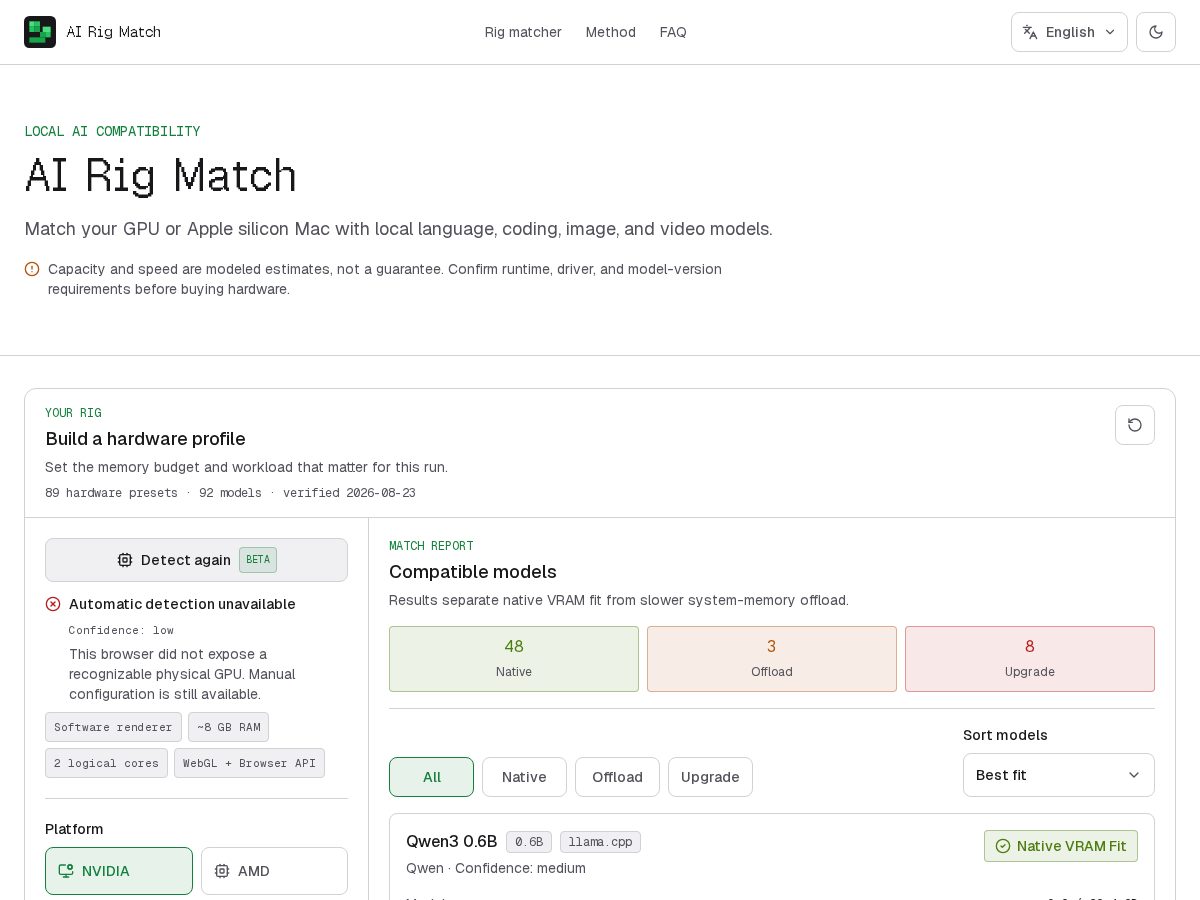This screenshot has width=1200, height=900.
Task: Click the red error icon by Automatic detection unavailable
Action: point(53,604)
